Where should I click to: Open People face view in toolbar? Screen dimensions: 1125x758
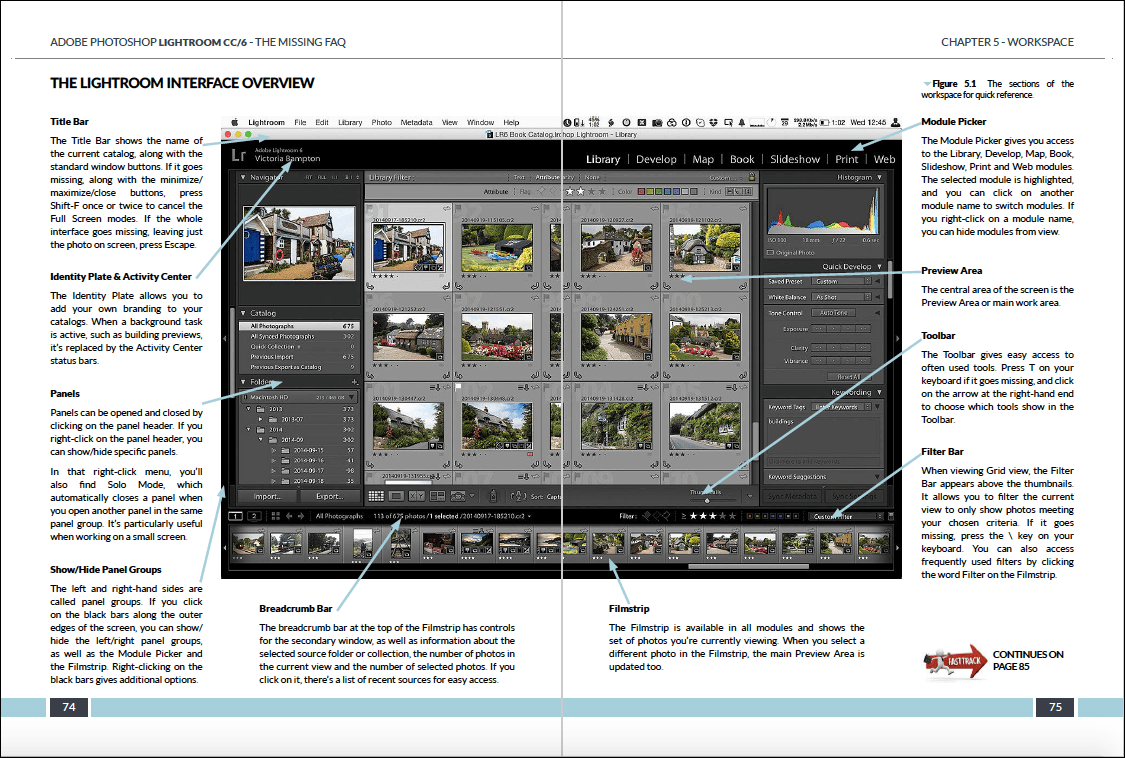[457, 496]
